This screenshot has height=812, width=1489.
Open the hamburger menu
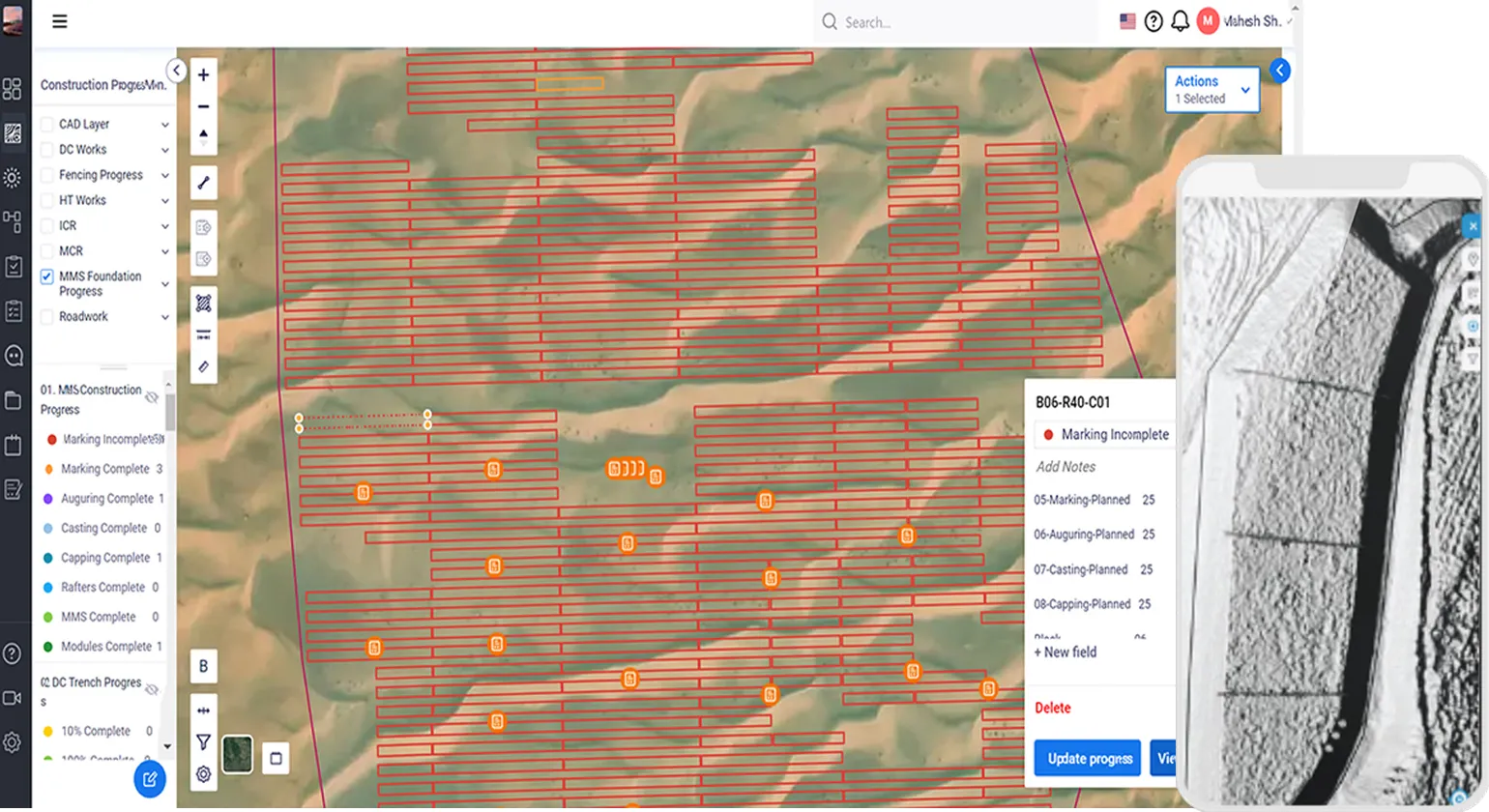pos(59,21)
